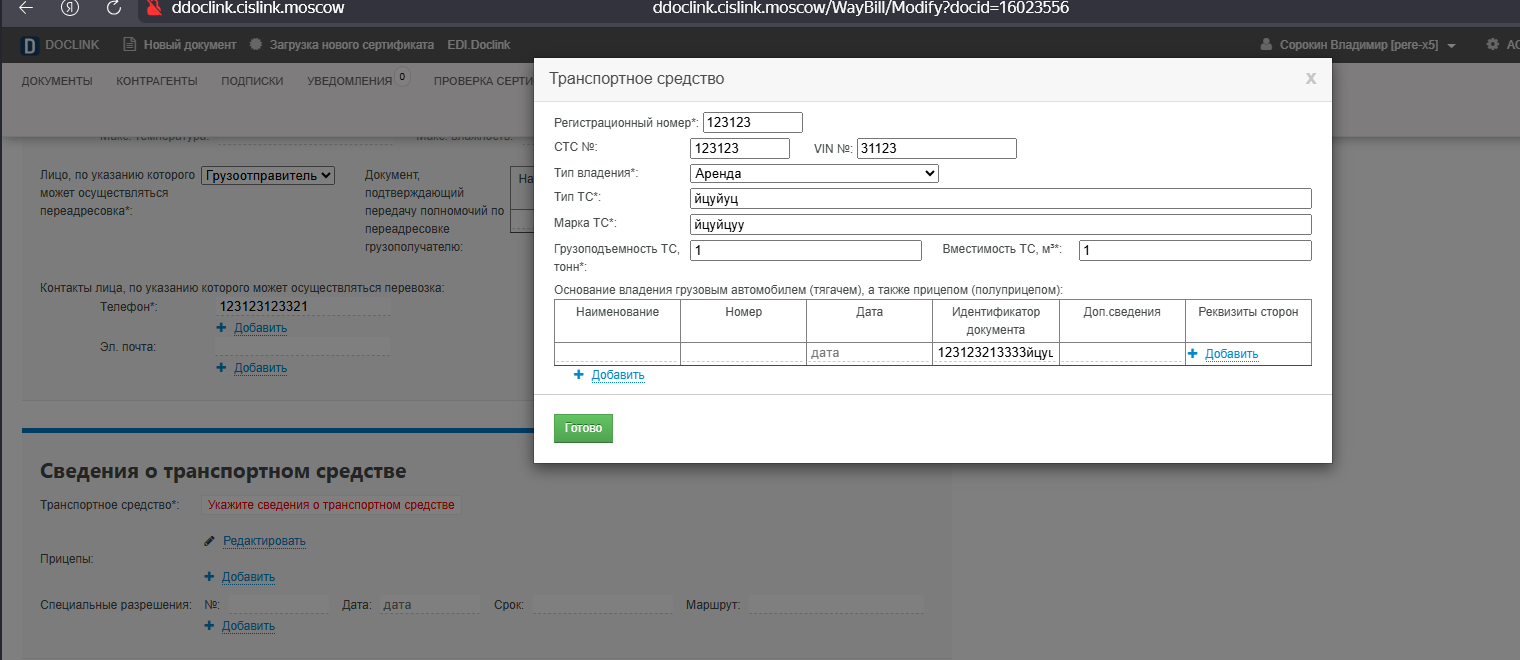Click Добавить link under Специальные разрешения
The image size is (1520, 660).
pyautogui.click(x=248, y=626)
